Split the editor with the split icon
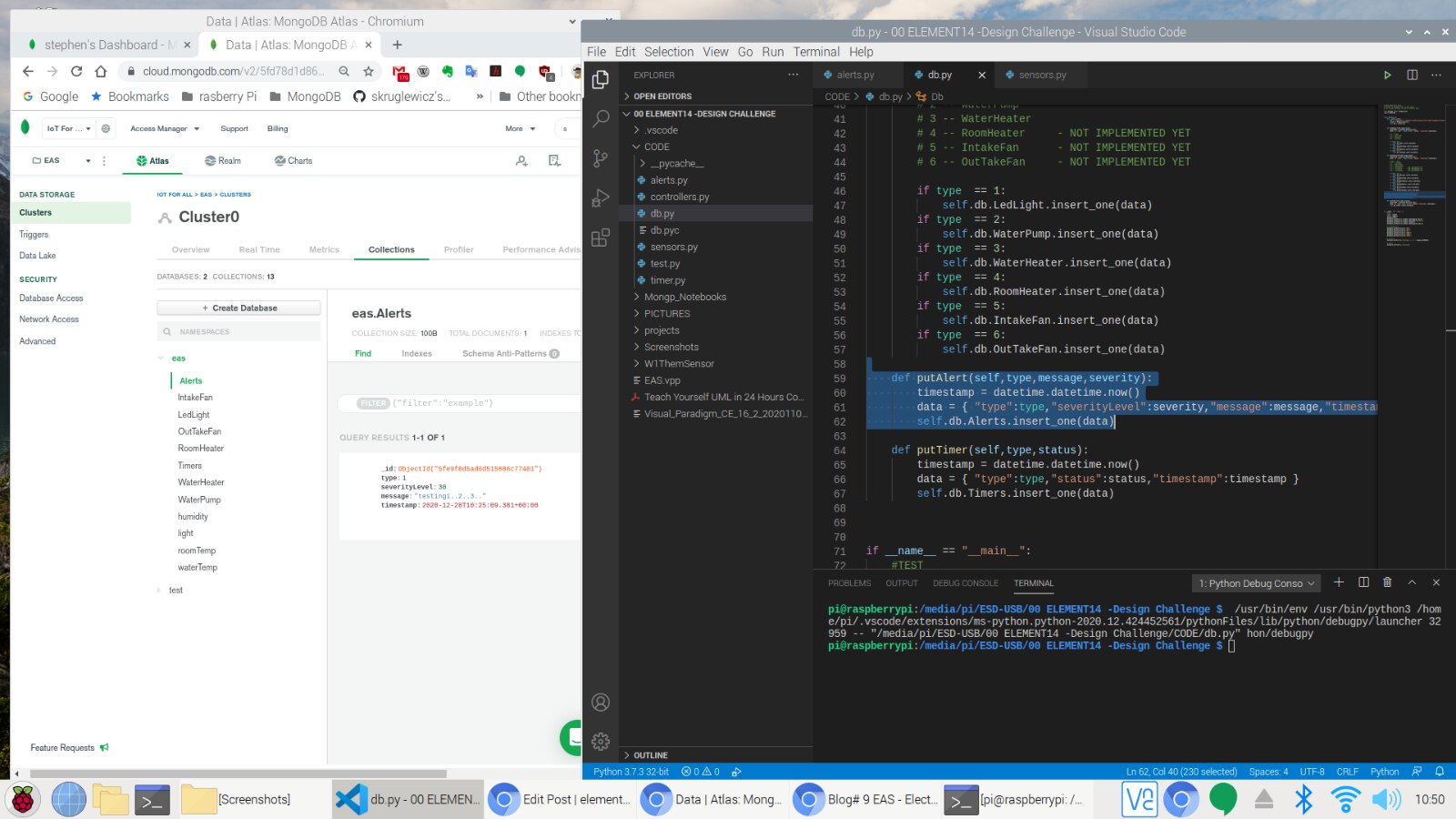The height and width of the screenshot is (819, 1456). (x=1412, y=75)
